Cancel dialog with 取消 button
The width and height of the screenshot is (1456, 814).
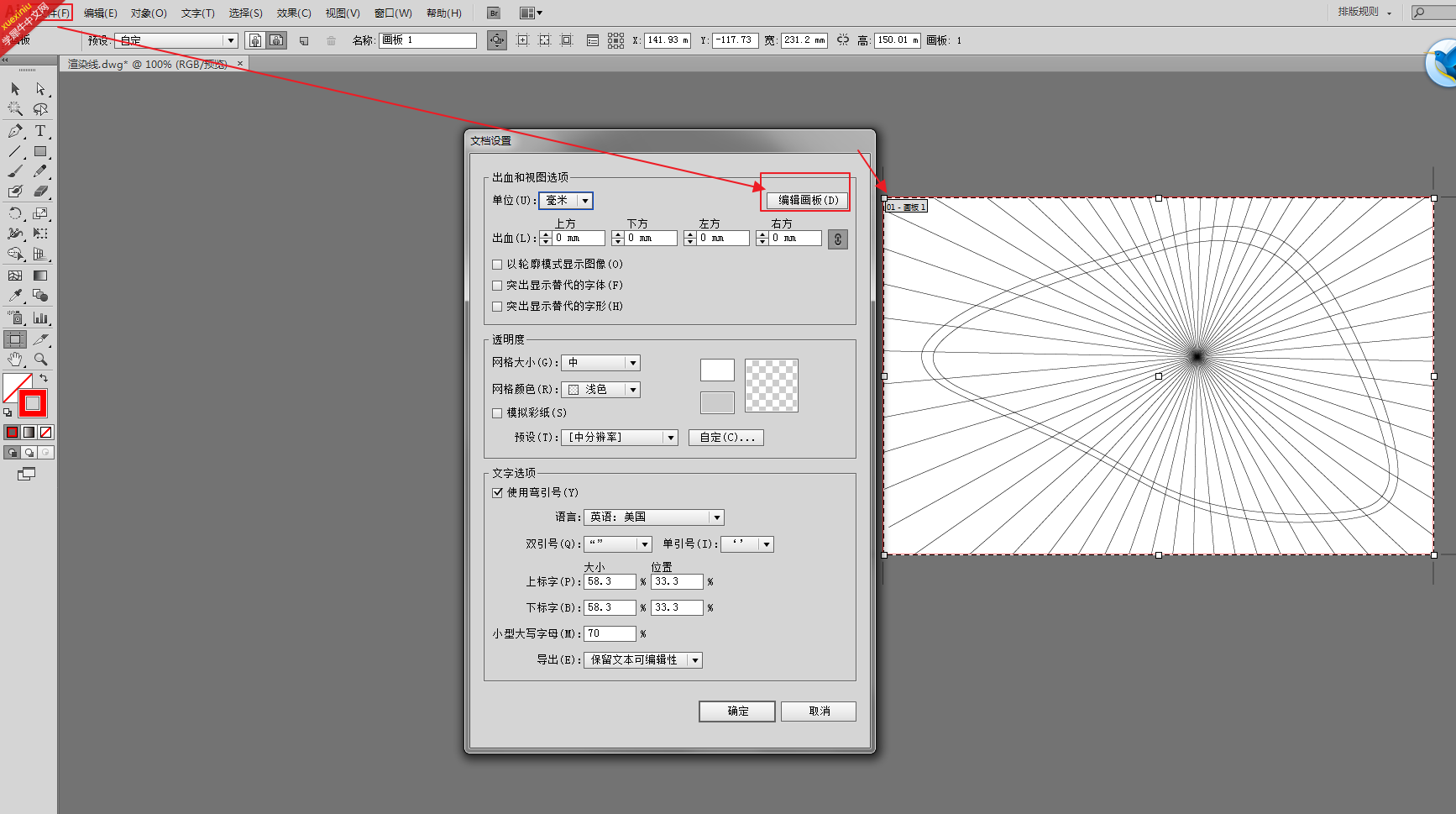(x=819, y=712)
